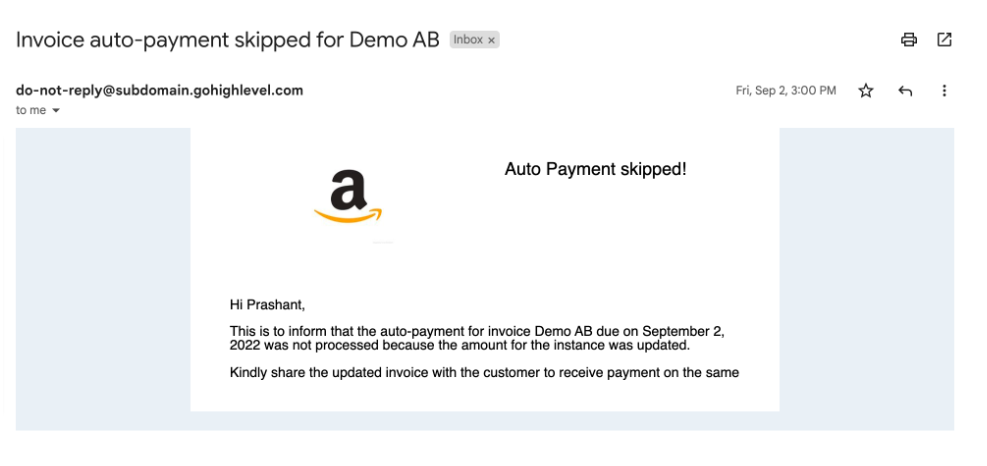The image size is (987, 466).
Task: Print this email using the printer icon
Action: pyautogui.click(x=908, y=40)
